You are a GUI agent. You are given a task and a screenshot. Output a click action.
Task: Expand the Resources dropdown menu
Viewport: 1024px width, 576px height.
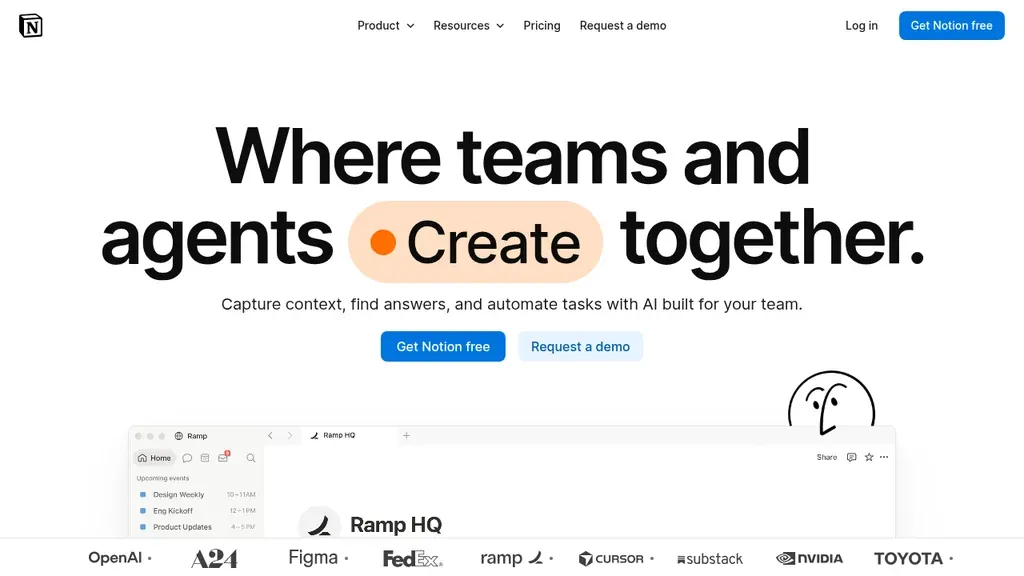[x=468, y=25]
